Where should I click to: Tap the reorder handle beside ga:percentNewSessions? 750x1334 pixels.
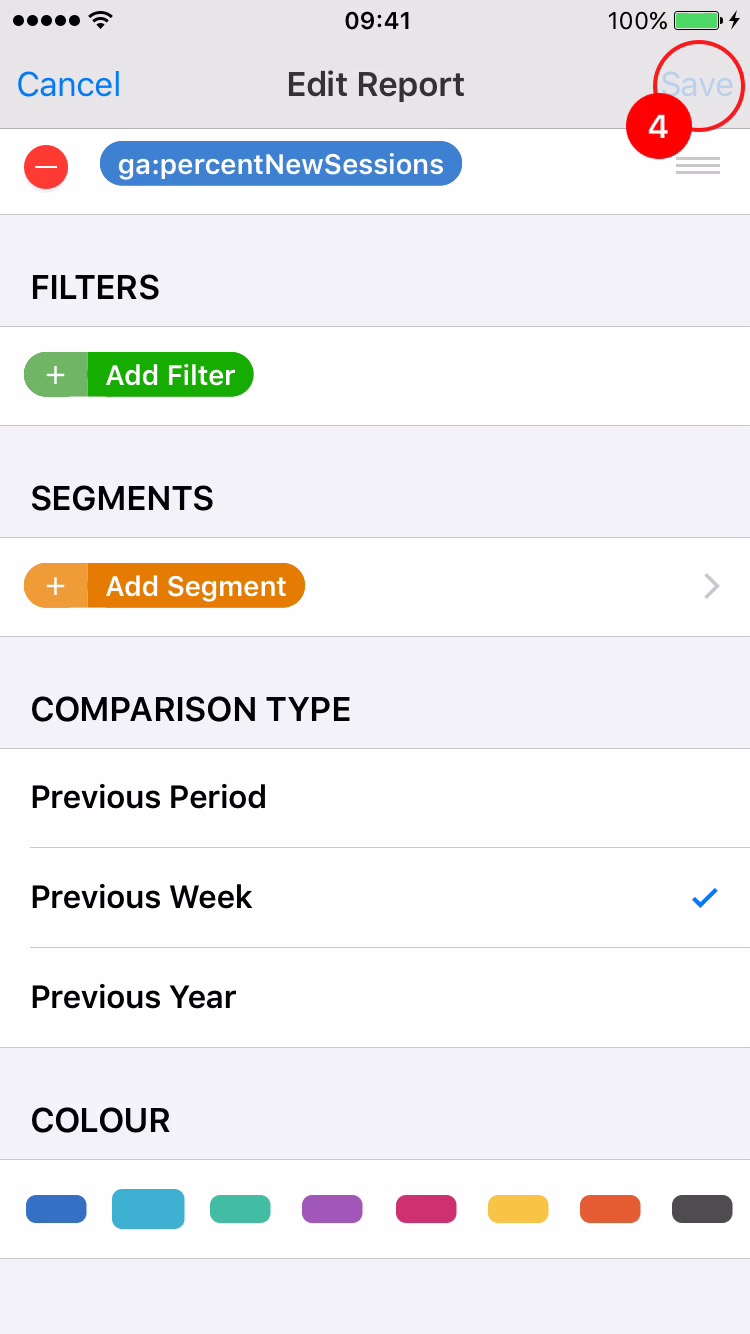pos(697,166)
